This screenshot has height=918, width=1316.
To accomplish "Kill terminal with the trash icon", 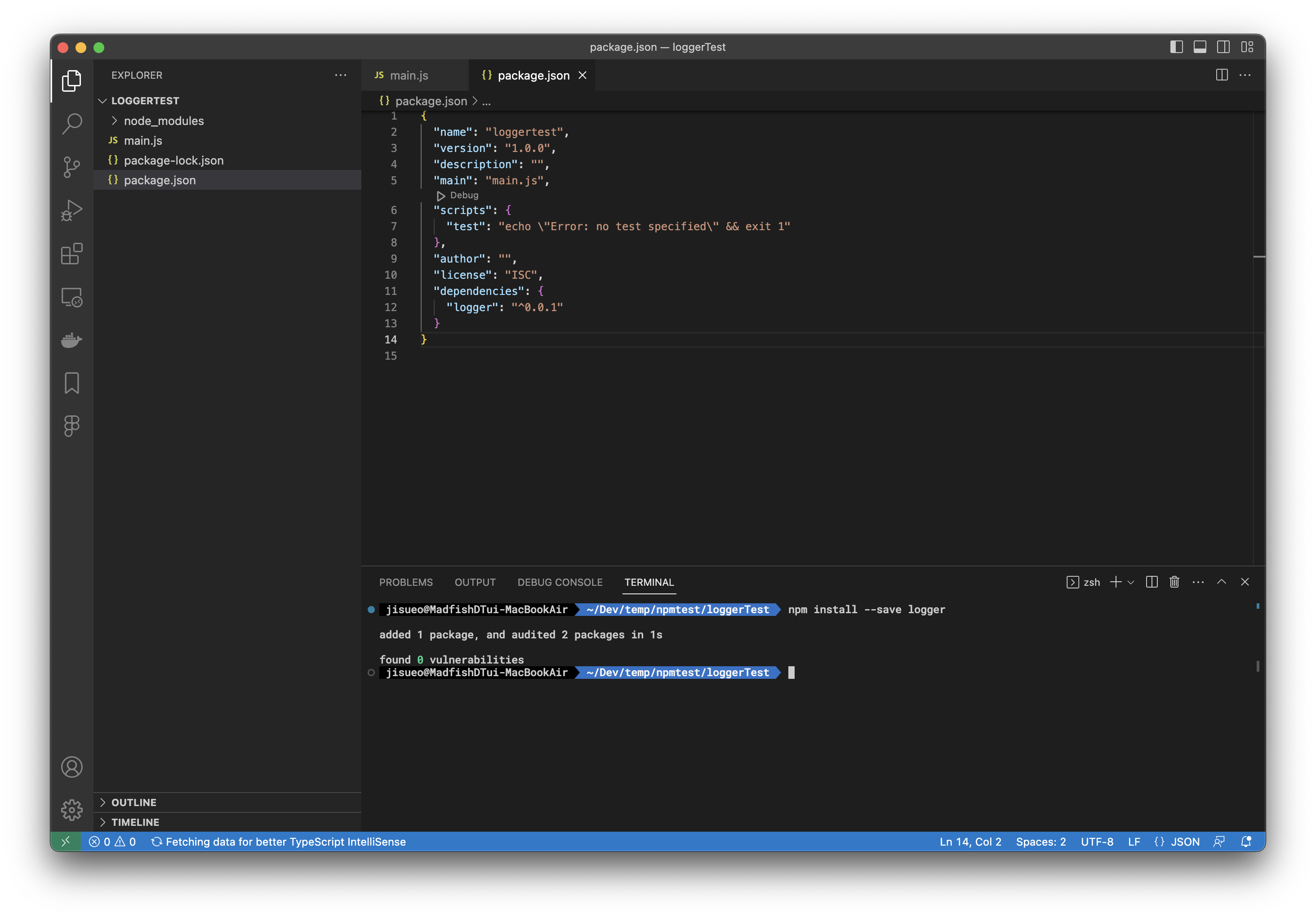I will coord(1174,582).
